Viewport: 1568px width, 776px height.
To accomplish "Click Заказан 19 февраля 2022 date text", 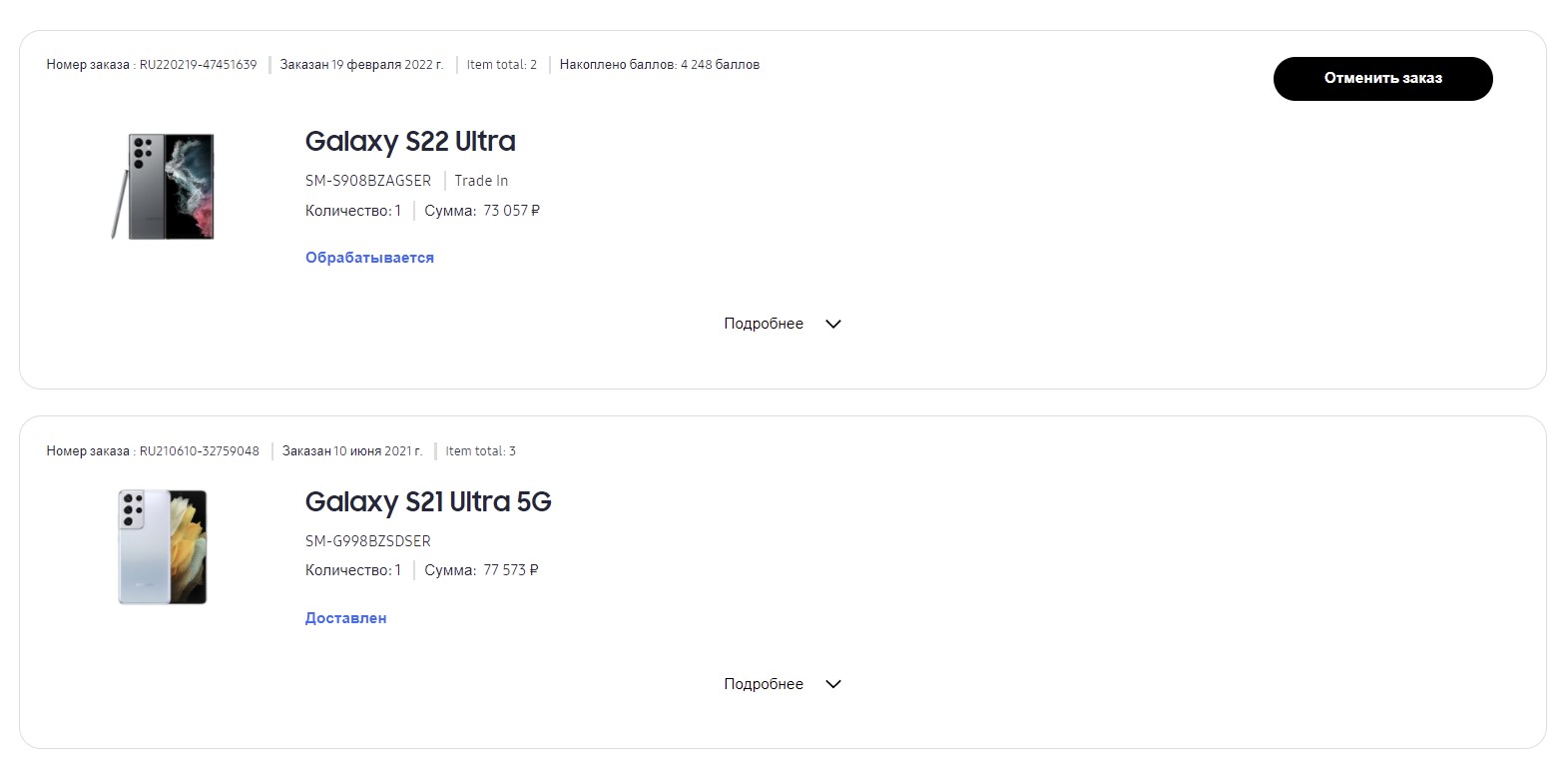I will coord(361,65).
